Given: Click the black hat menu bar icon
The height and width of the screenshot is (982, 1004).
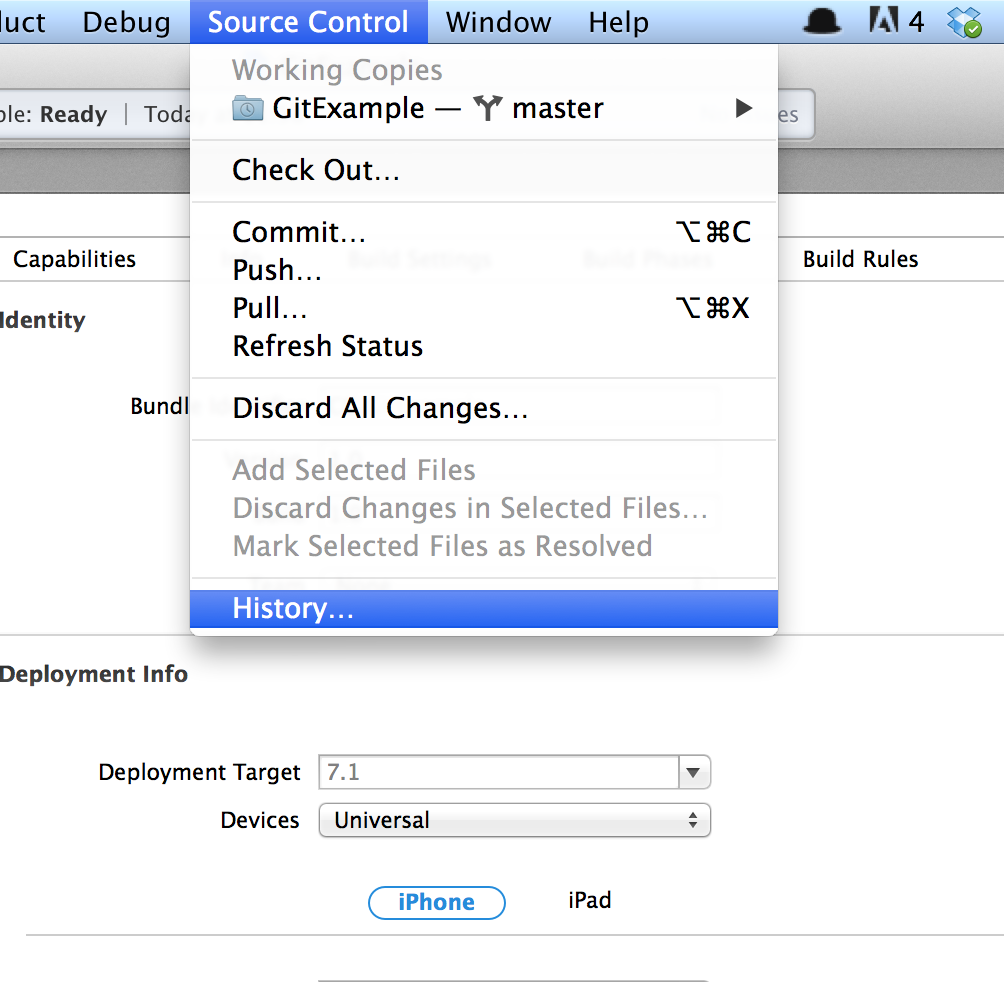Looking at the screenshot, I should tap(822, 22).
